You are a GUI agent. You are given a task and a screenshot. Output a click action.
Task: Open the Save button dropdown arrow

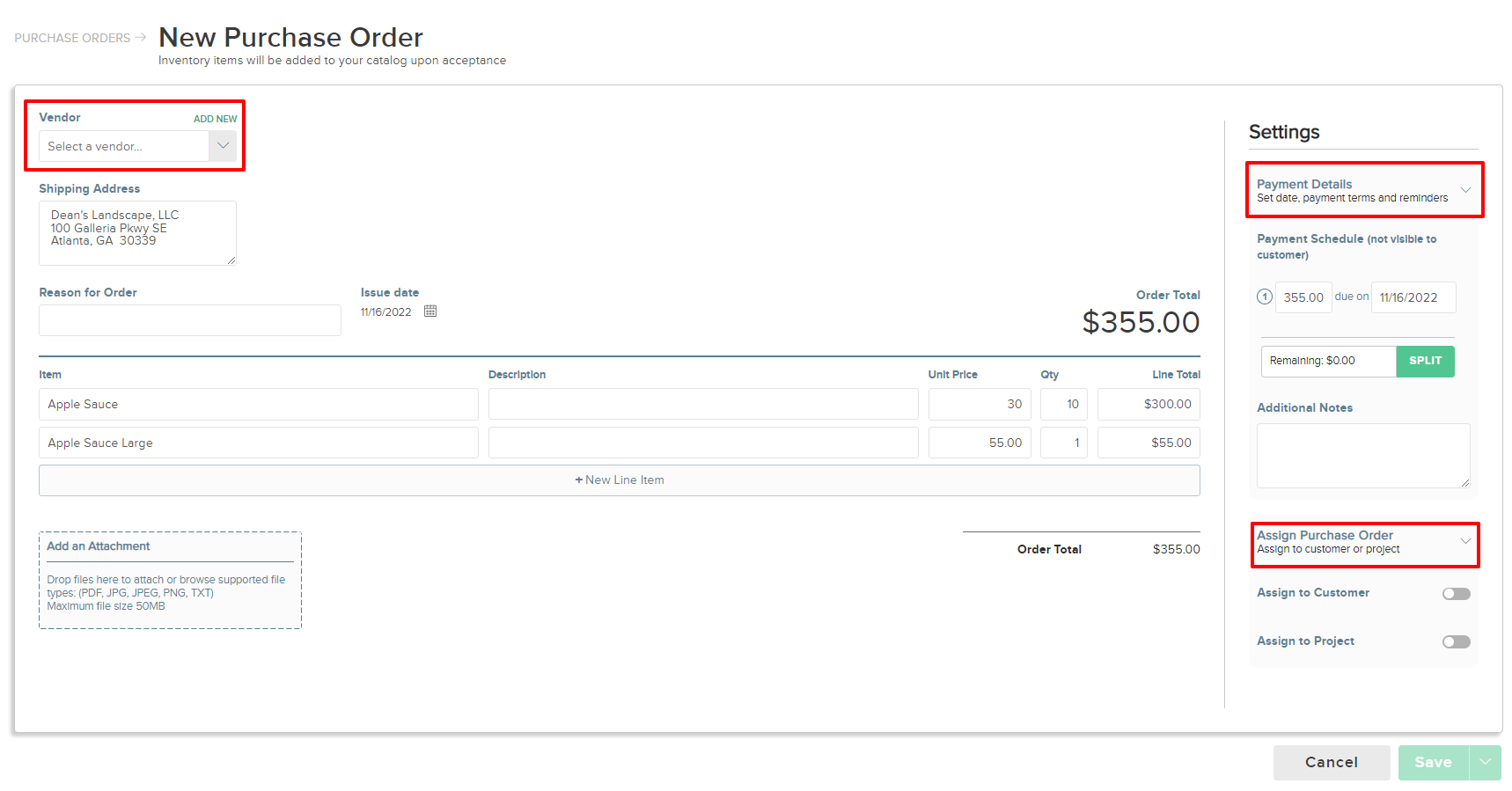(1486, 763)
